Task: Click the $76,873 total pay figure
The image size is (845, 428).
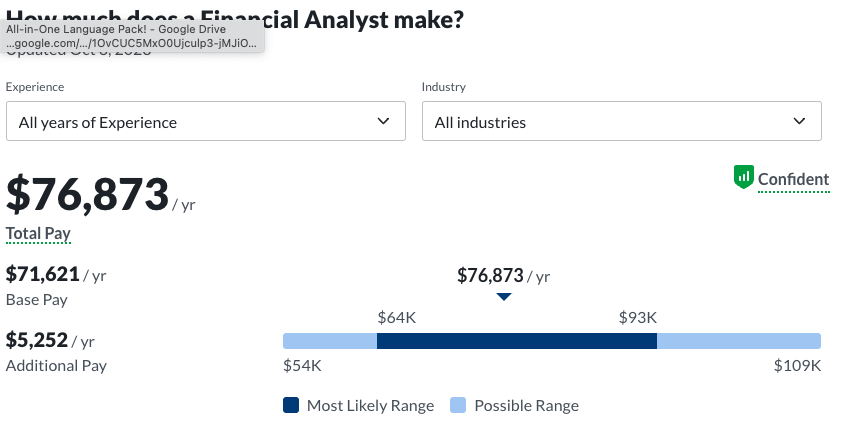Action: (x=87, y=194)
